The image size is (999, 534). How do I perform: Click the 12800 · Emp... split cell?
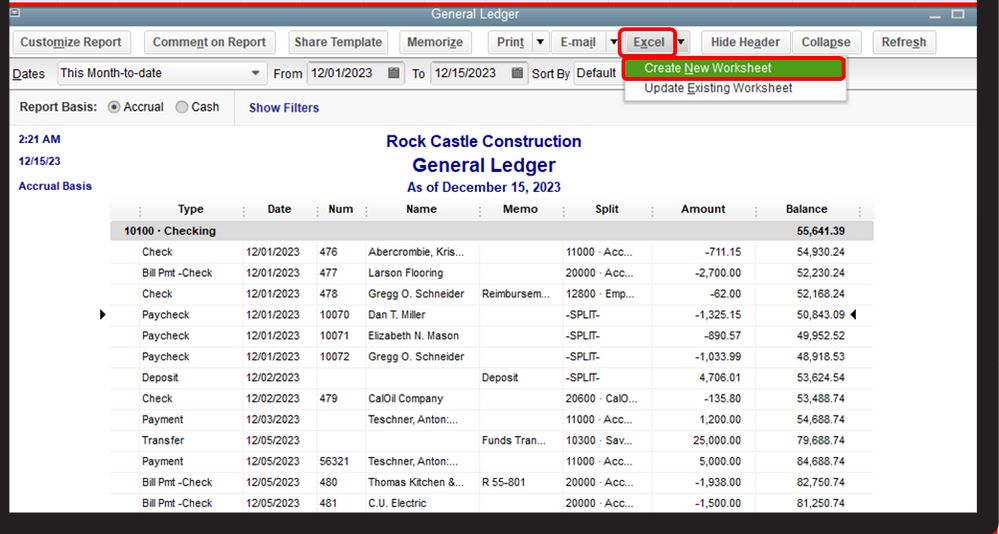[600, 294]
